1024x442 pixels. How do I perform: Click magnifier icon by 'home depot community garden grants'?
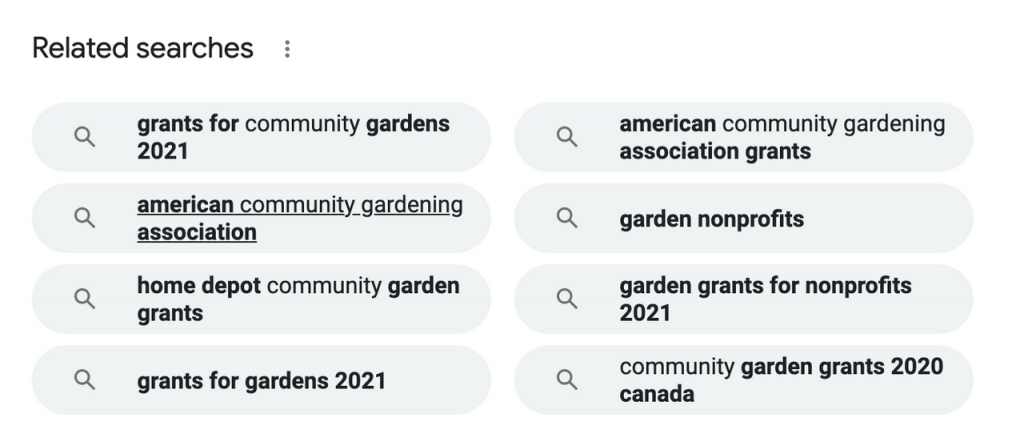point(84,299)
